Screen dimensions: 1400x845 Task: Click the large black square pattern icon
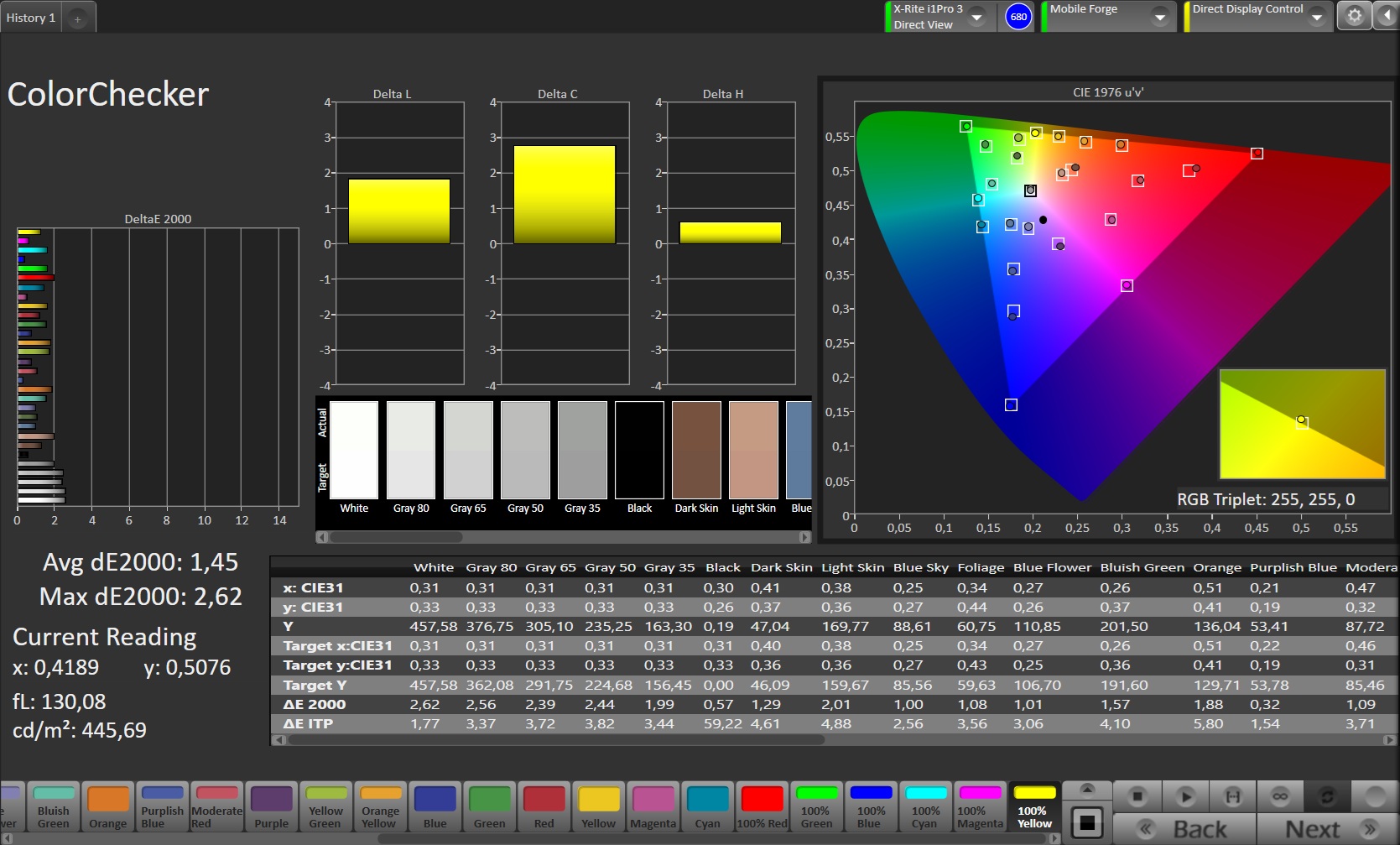1087,822
